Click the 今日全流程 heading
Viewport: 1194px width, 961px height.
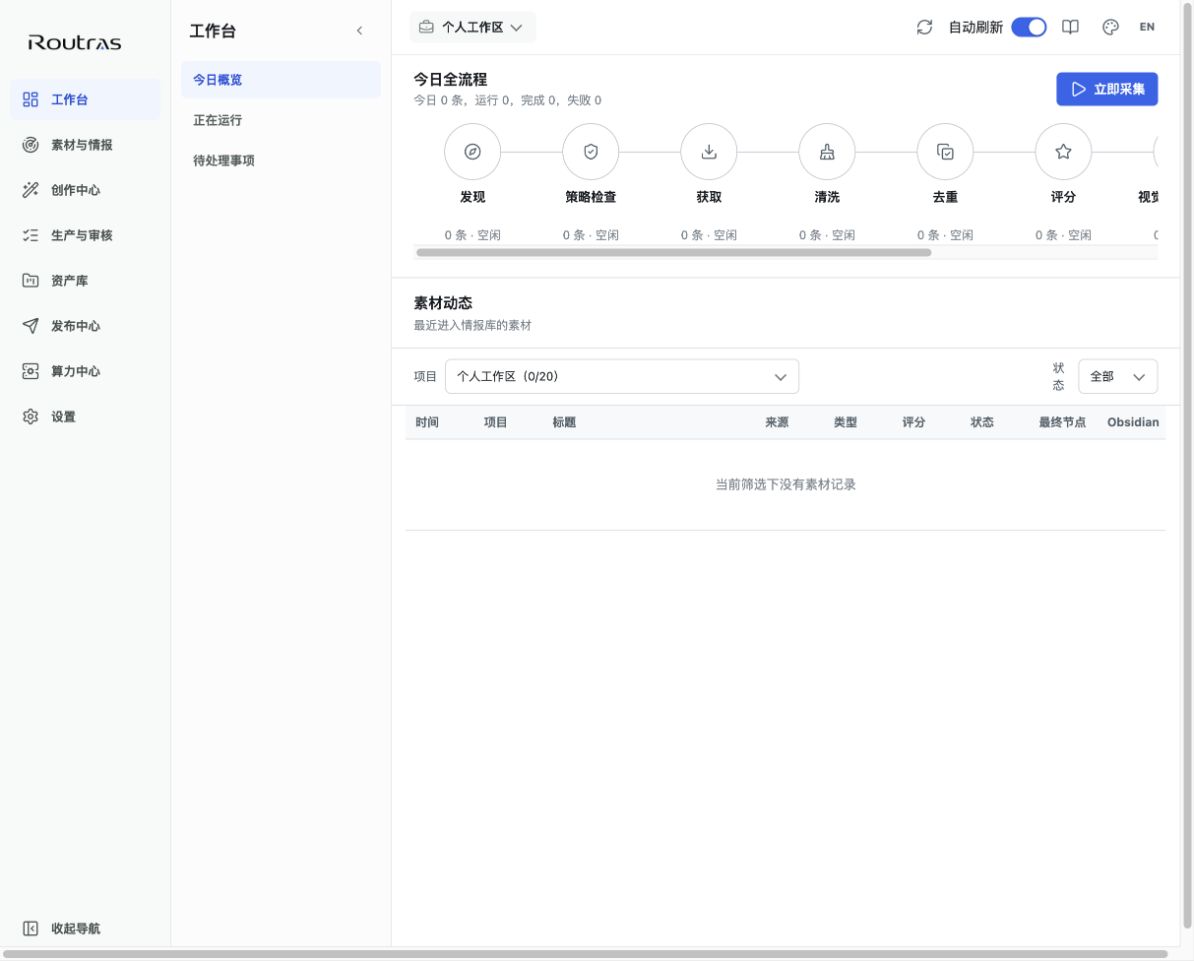point(450,79)
